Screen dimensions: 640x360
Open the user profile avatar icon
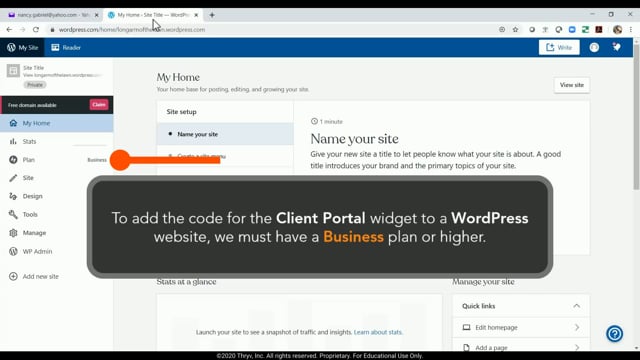click(594, 47)
